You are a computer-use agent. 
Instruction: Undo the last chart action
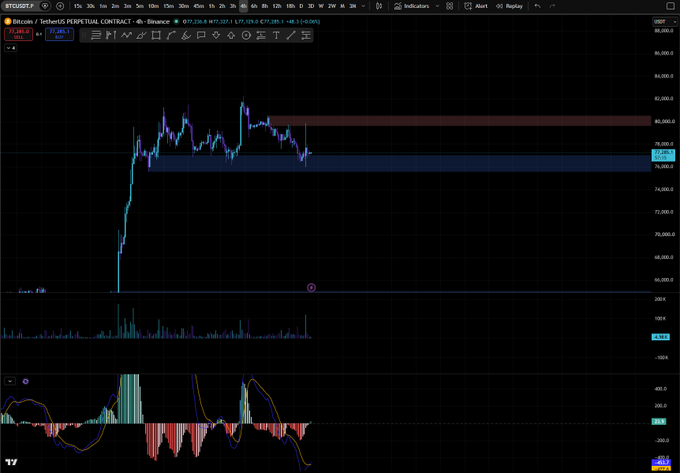(538, 6)
